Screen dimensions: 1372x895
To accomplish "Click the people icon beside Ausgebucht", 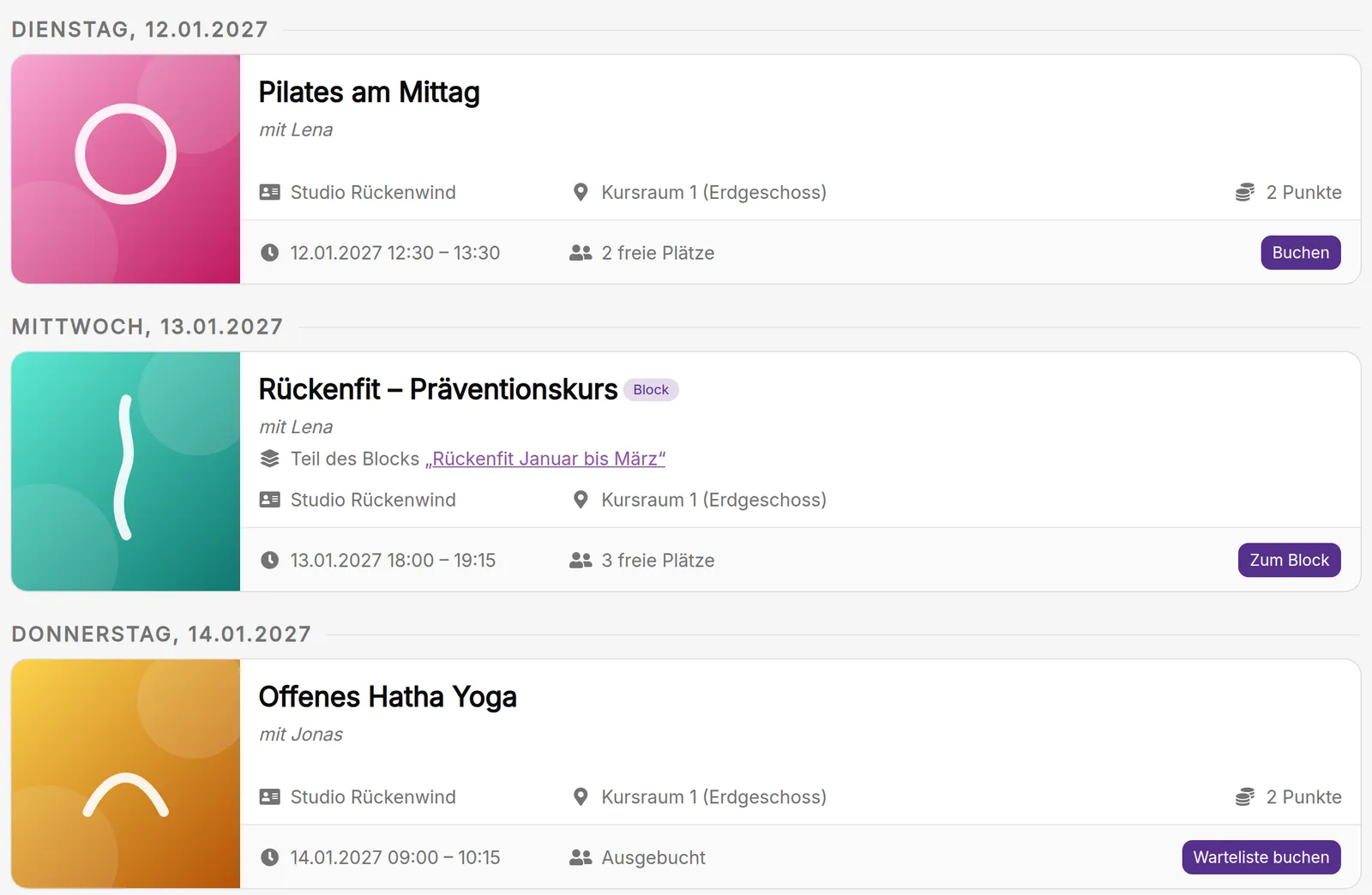I will click(x=581, y=857).
